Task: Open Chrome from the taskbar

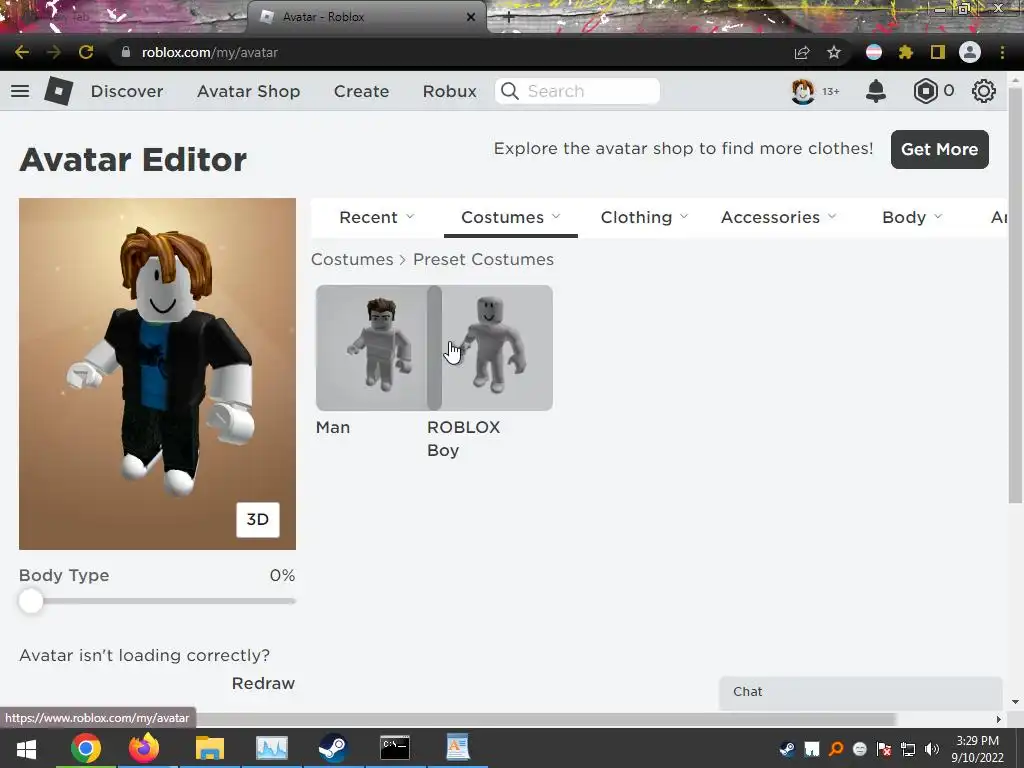Action: (x=86, y=748)
